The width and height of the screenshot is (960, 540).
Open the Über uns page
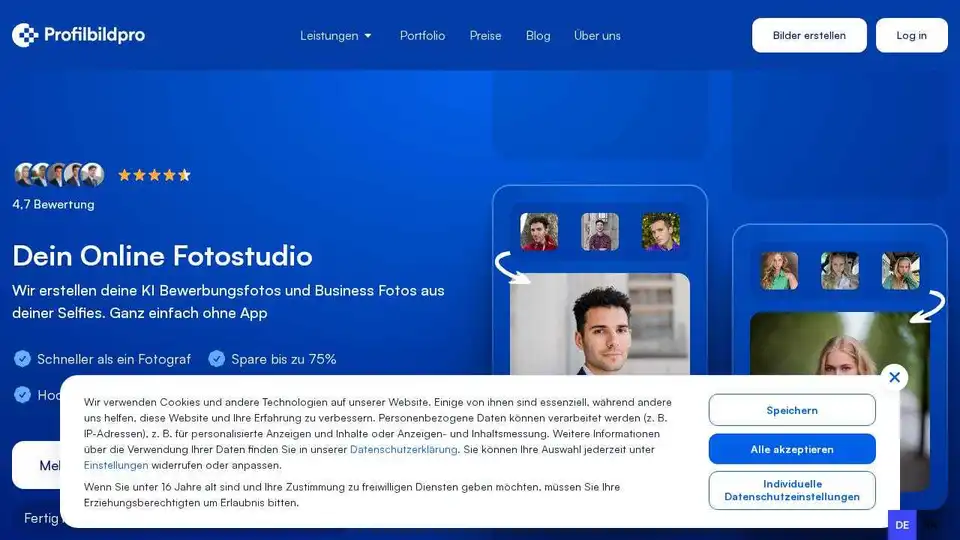click(598, 36)
